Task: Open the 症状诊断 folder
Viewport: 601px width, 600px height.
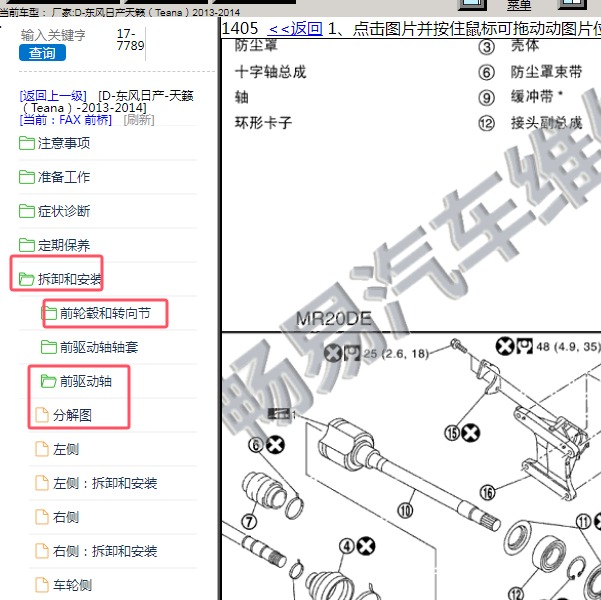Action: tap(64, 211)
